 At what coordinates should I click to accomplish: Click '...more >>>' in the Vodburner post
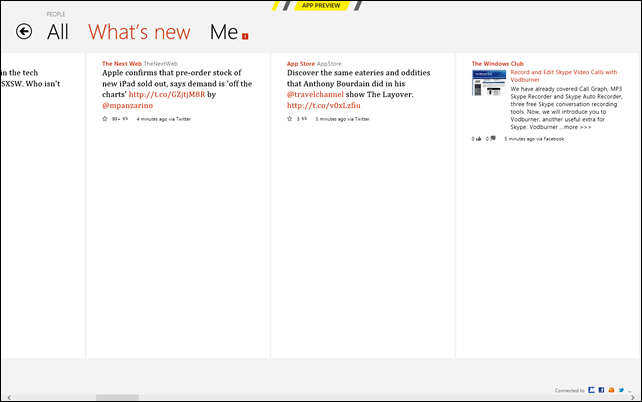(575, 127)
